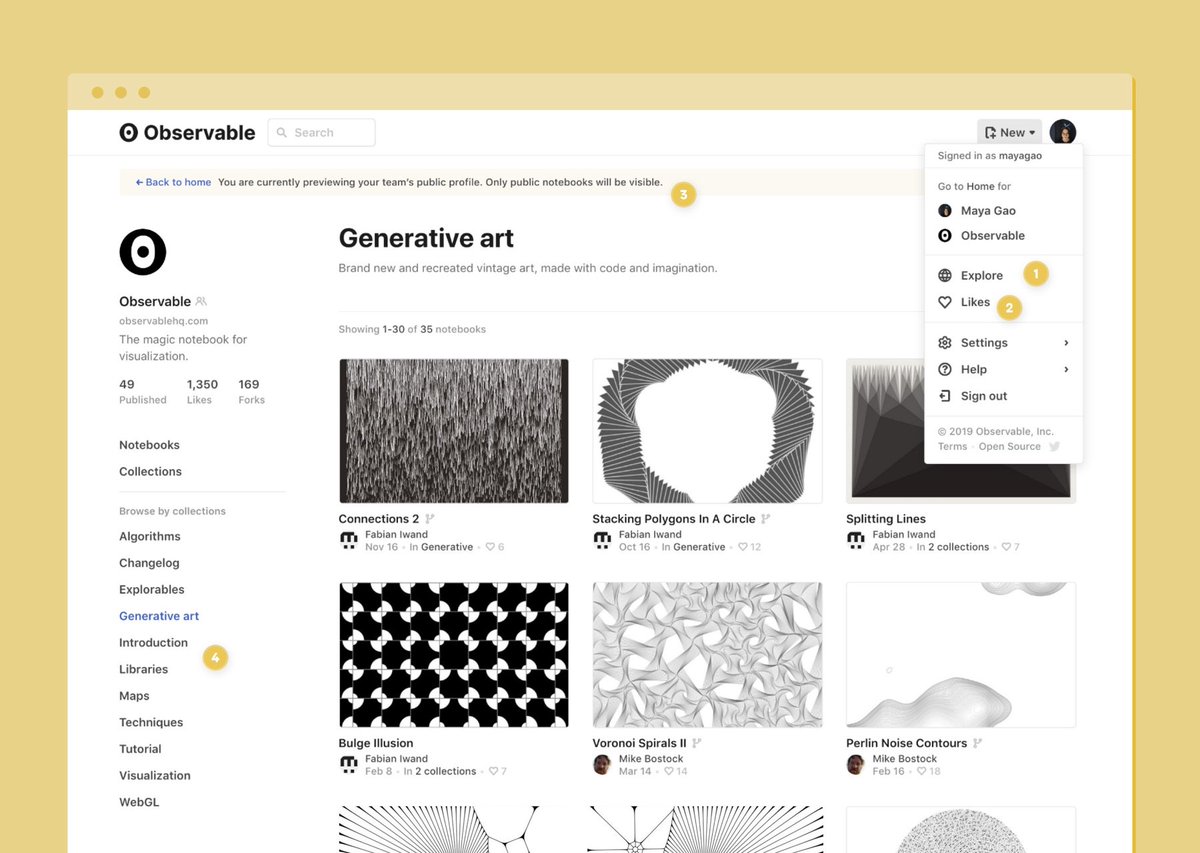Select the Tutorial collection
This screenshot has height=853, width=1200.
click(x=140, y=749)
